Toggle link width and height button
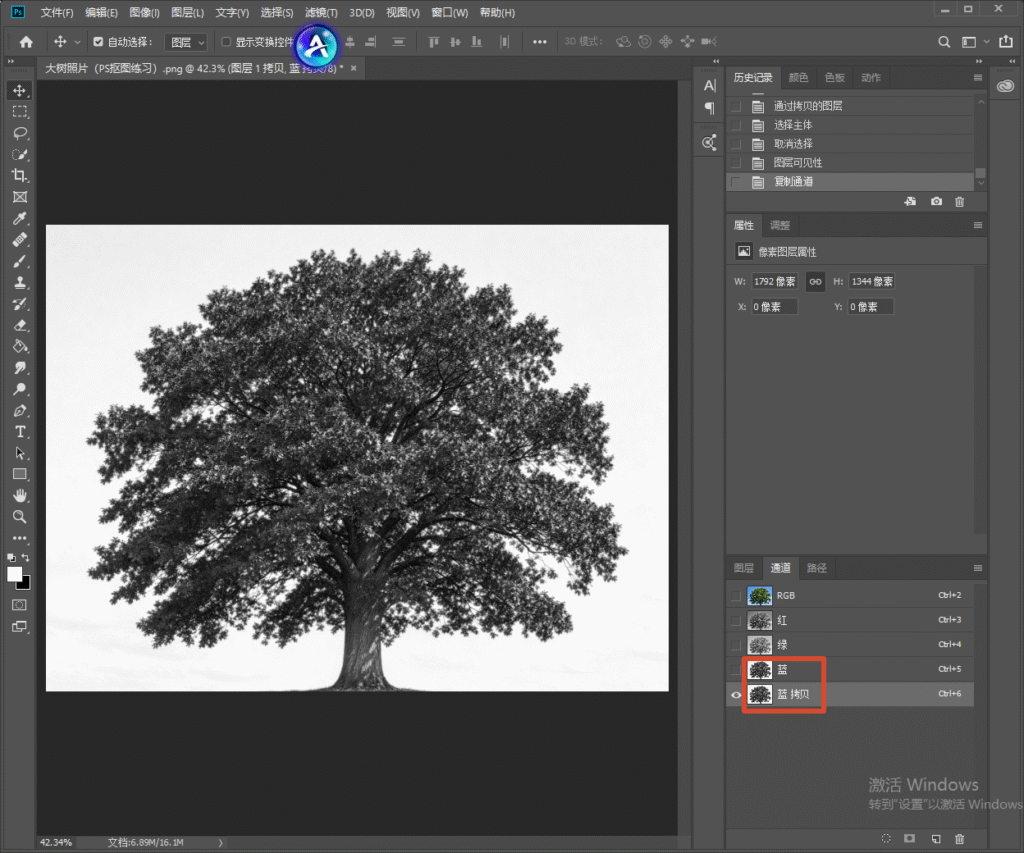The image size is (1024, 853). coord(815,282)
